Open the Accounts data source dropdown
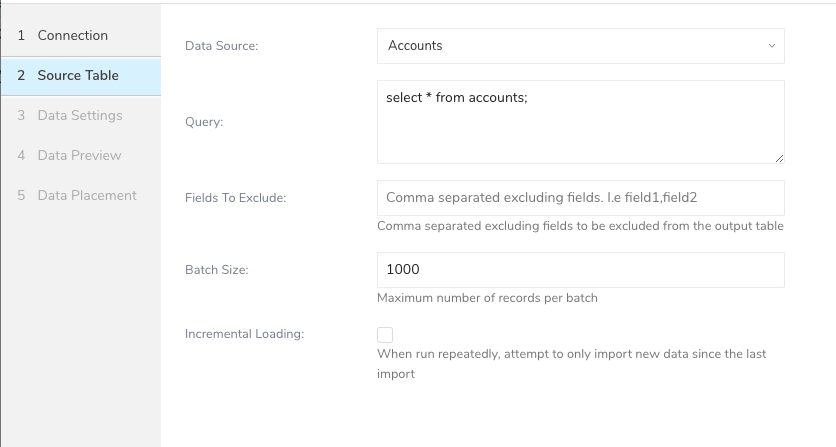The height and width of the screenshot is (447, 836). pos(570,46)
